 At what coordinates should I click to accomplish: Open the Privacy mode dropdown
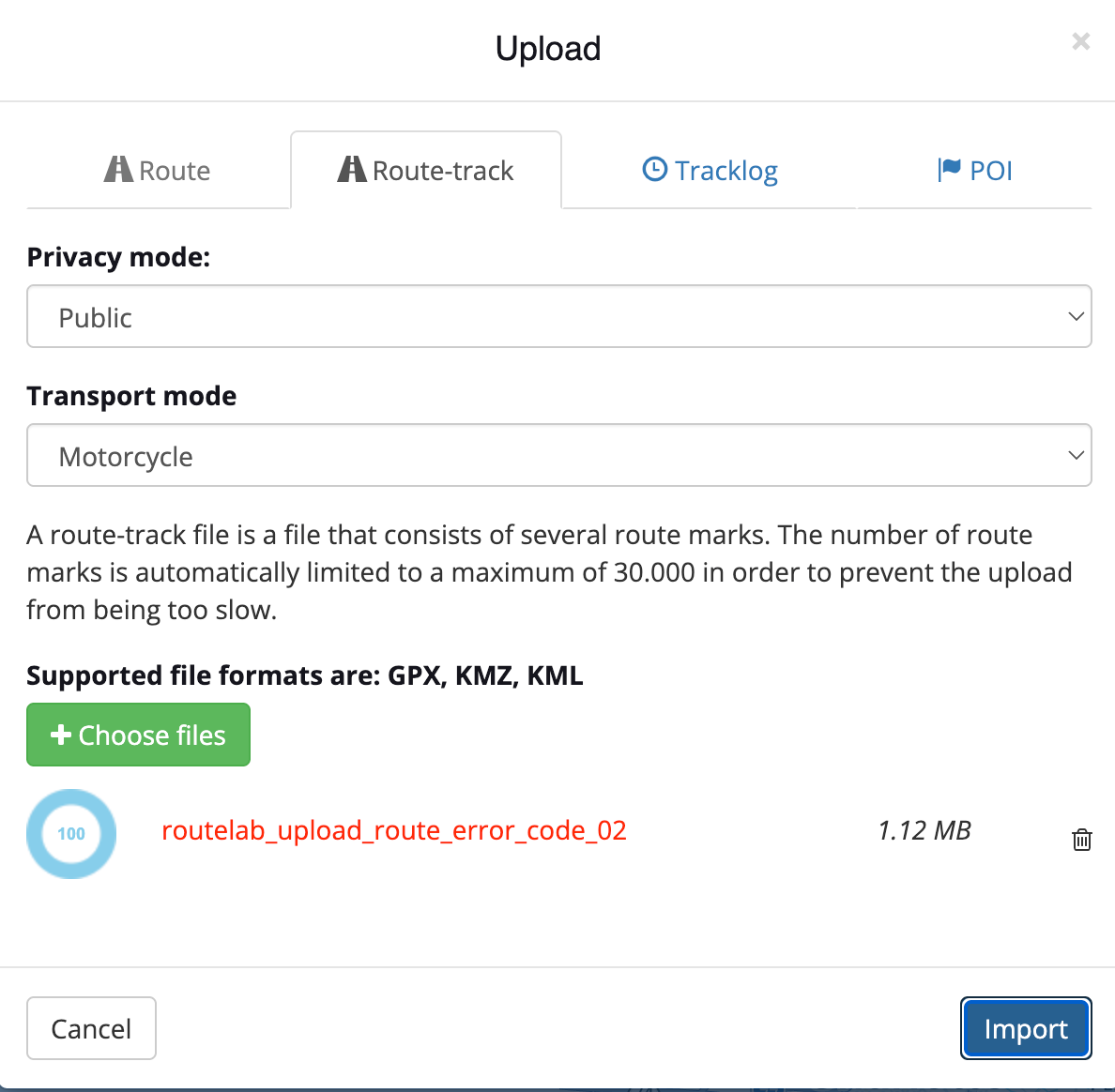pos(558,317)
